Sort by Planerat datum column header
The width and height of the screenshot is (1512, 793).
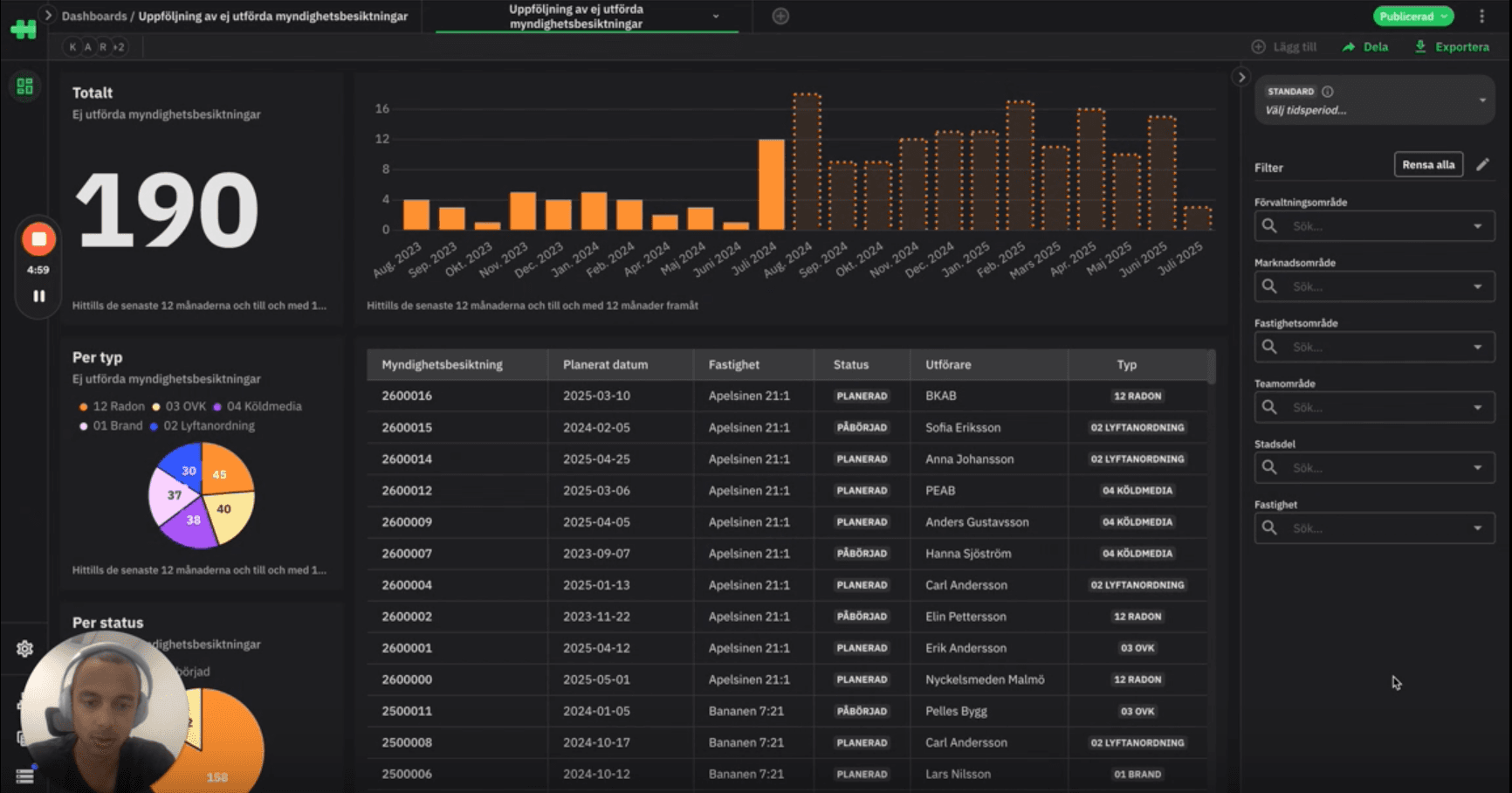pos(605,364)
